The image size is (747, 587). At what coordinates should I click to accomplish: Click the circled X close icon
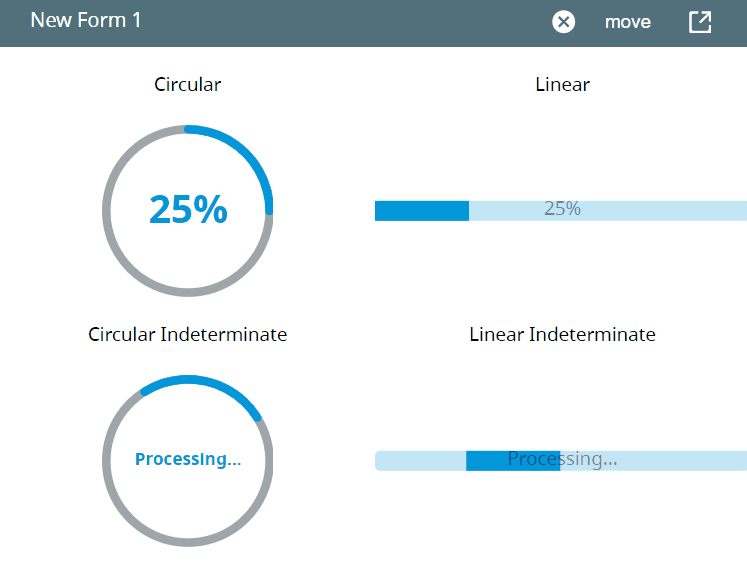(564, 22)
